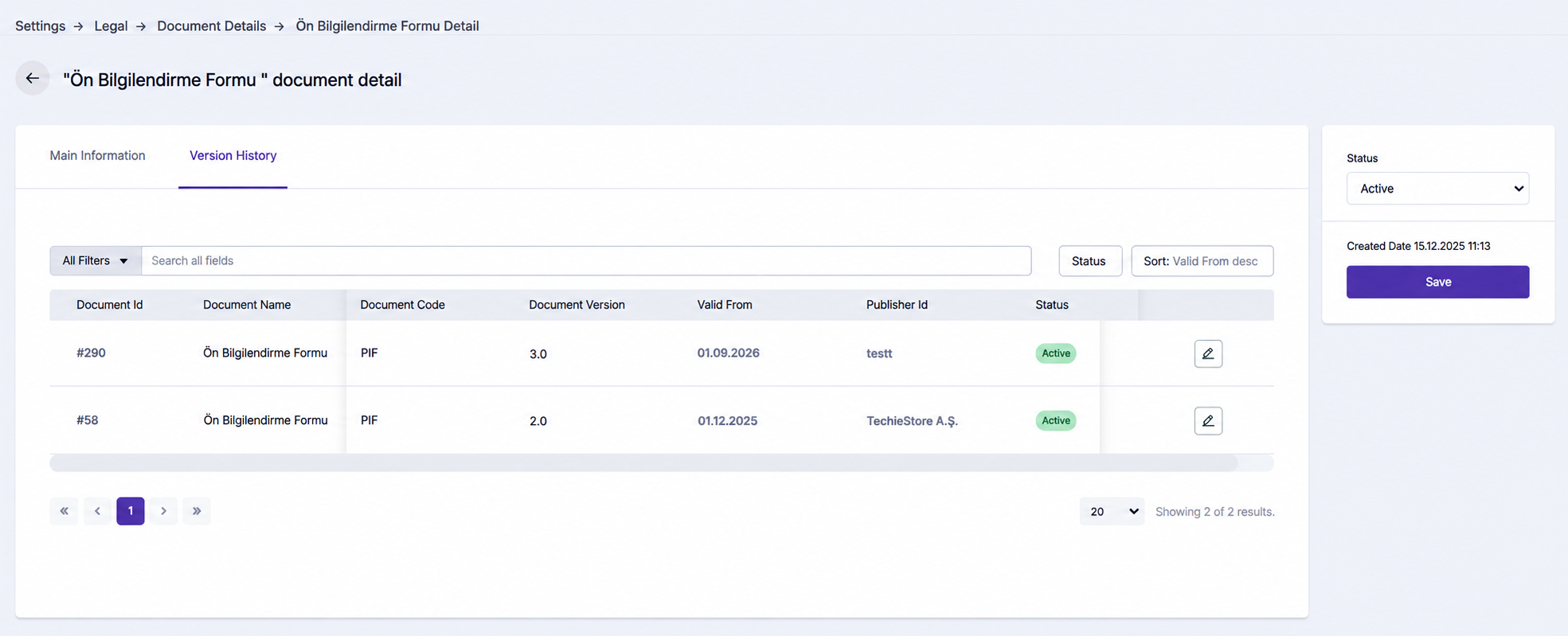
Task: Select the Version History tab
Action: point(233,155)
